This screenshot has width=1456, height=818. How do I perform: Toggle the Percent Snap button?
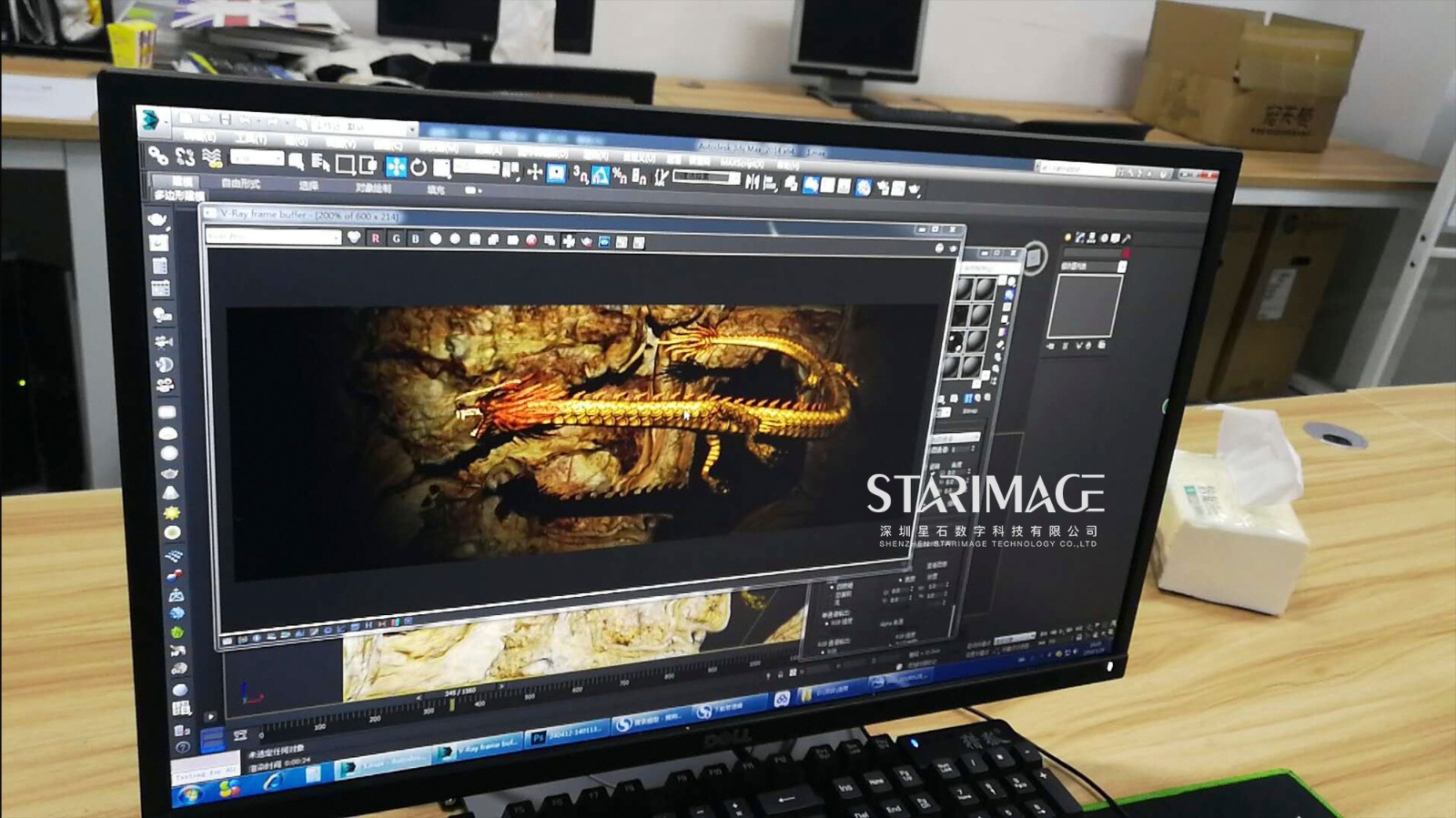click(x=620, y=177)
